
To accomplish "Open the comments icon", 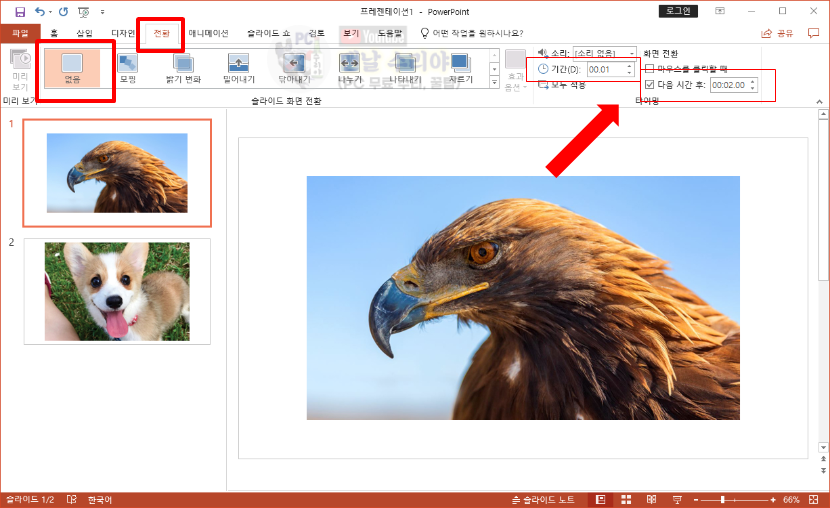I will 814,33.
